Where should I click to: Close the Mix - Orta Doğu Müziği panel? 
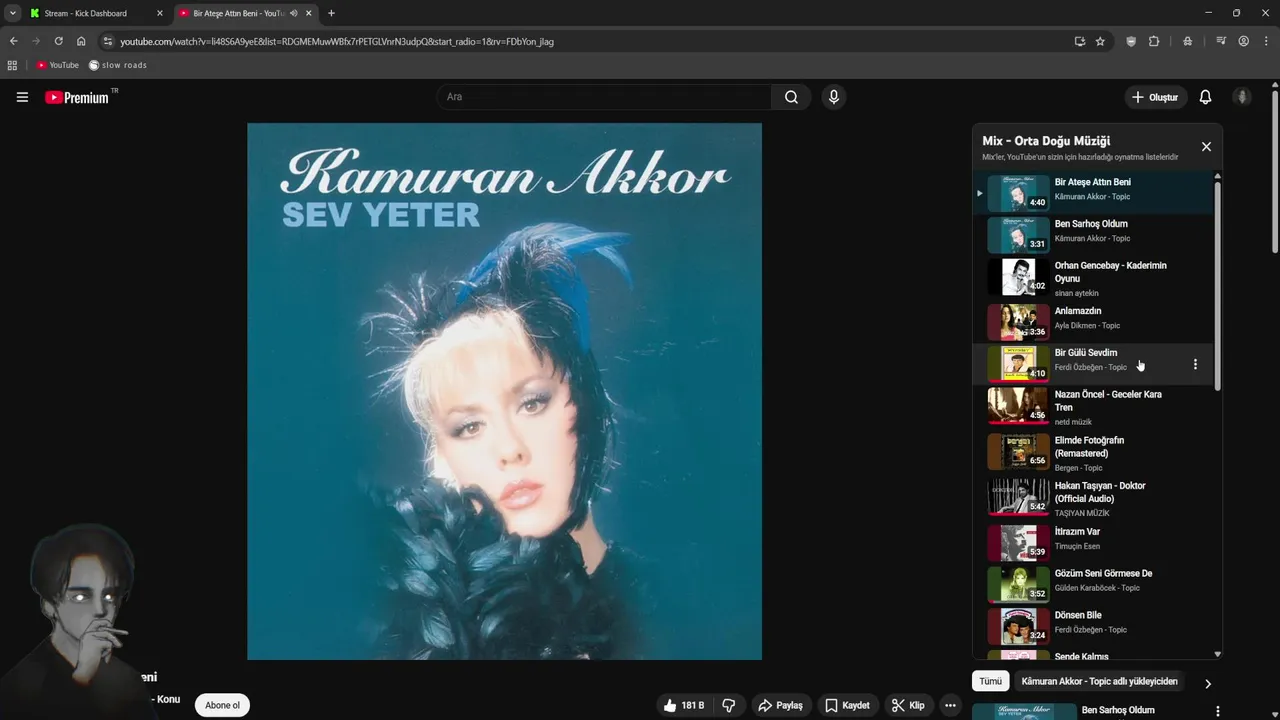[x=1206, y=146]
